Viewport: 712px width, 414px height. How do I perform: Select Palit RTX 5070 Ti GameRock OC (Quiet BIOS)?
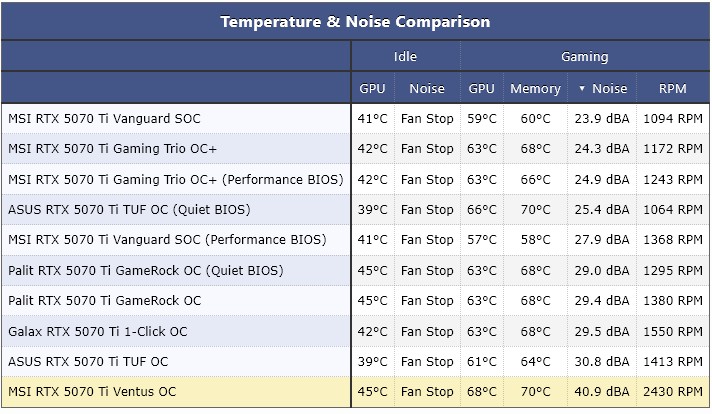click(x=145, y=270)
